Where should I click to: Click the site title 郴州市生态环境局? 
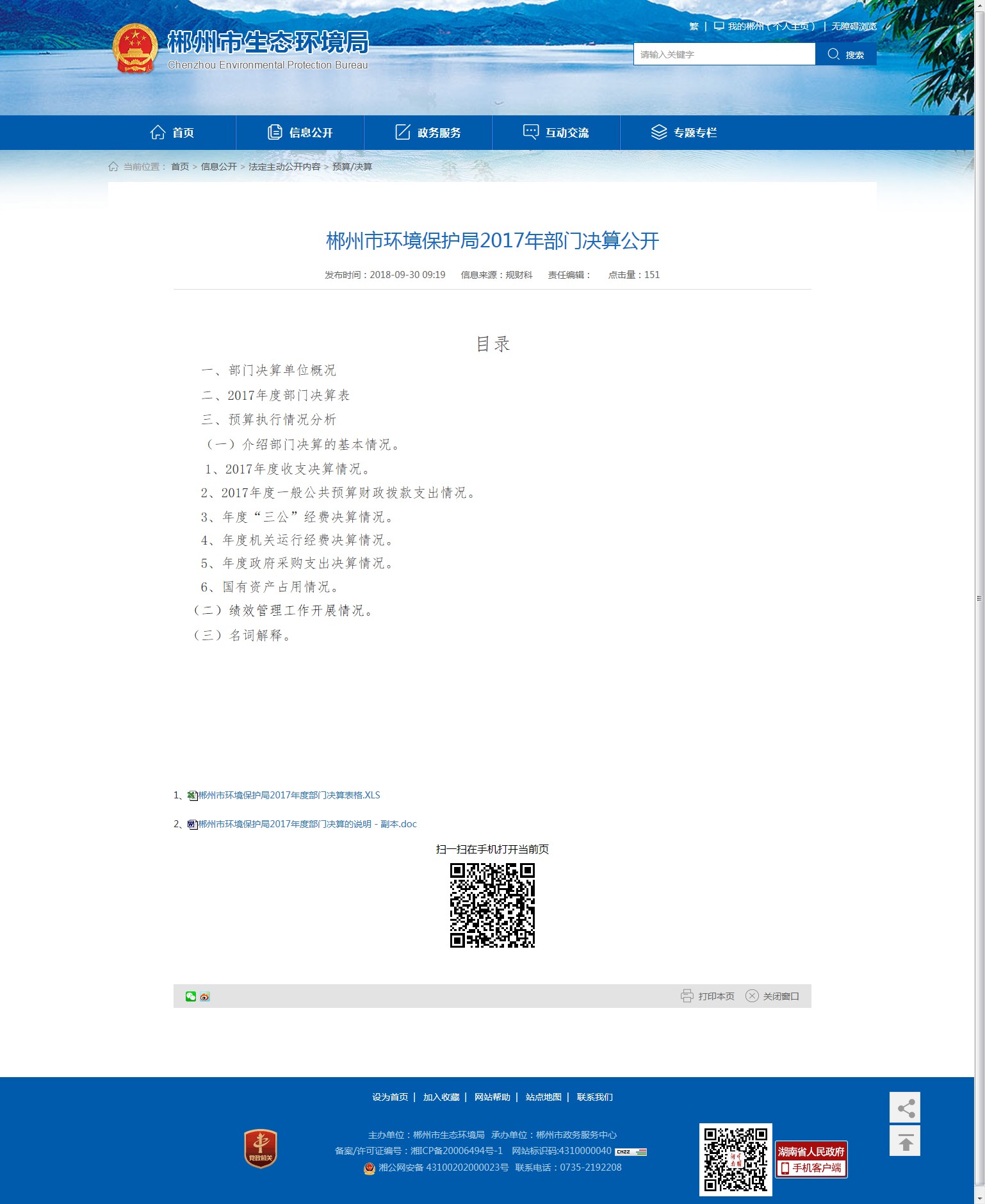point(268,42)
